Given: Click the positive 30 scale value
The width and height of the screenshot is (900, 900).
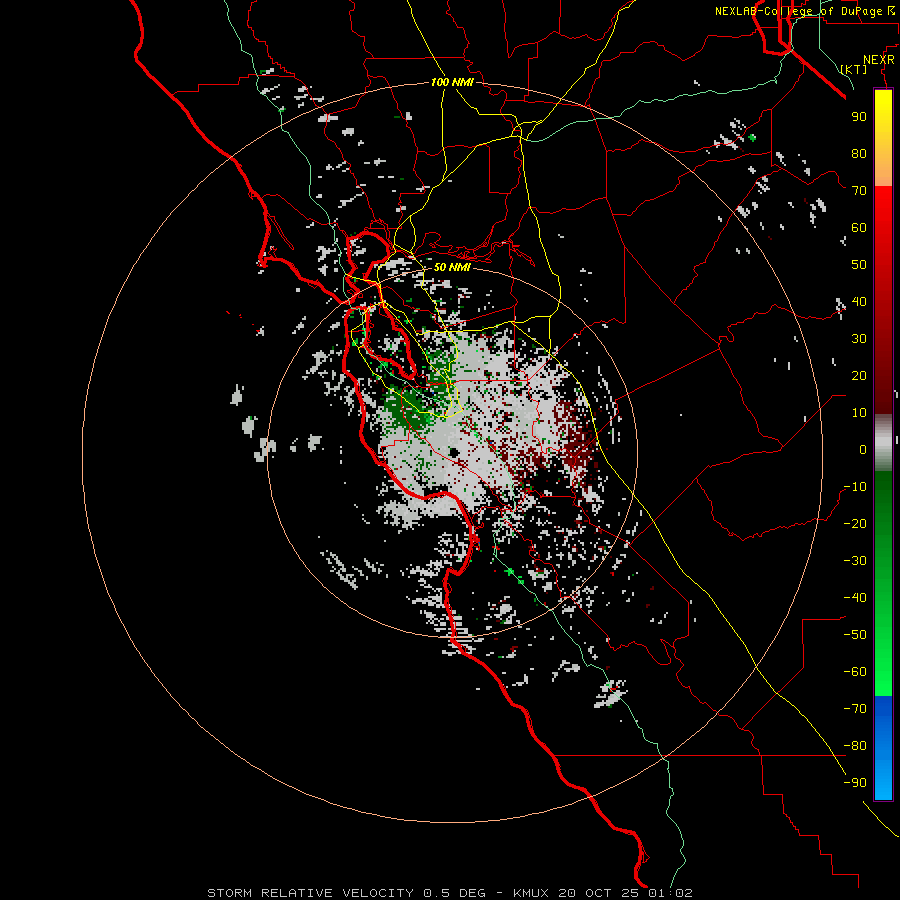Looking at the screenshot, I should click(859, 339).
